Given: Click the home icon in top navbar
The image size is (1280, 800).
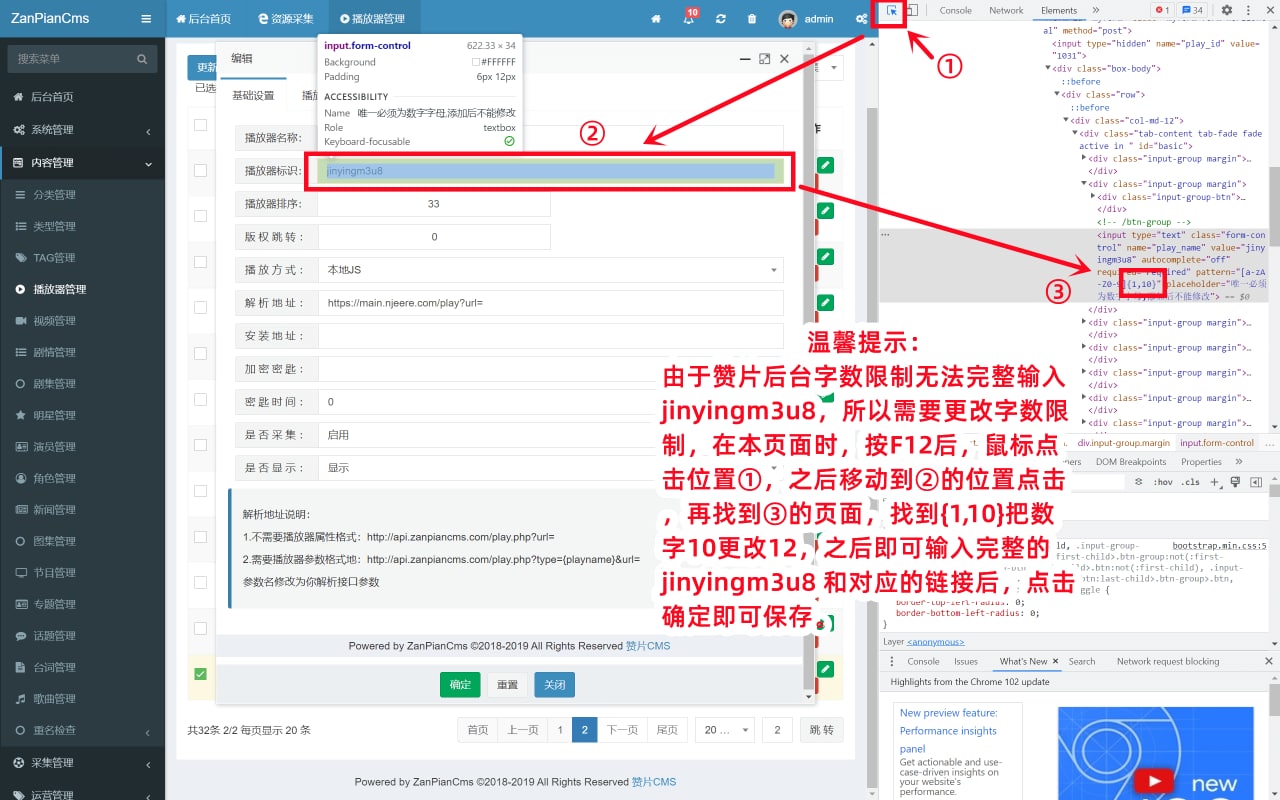Looking at the screenshot, I should [x=656, y=19].
